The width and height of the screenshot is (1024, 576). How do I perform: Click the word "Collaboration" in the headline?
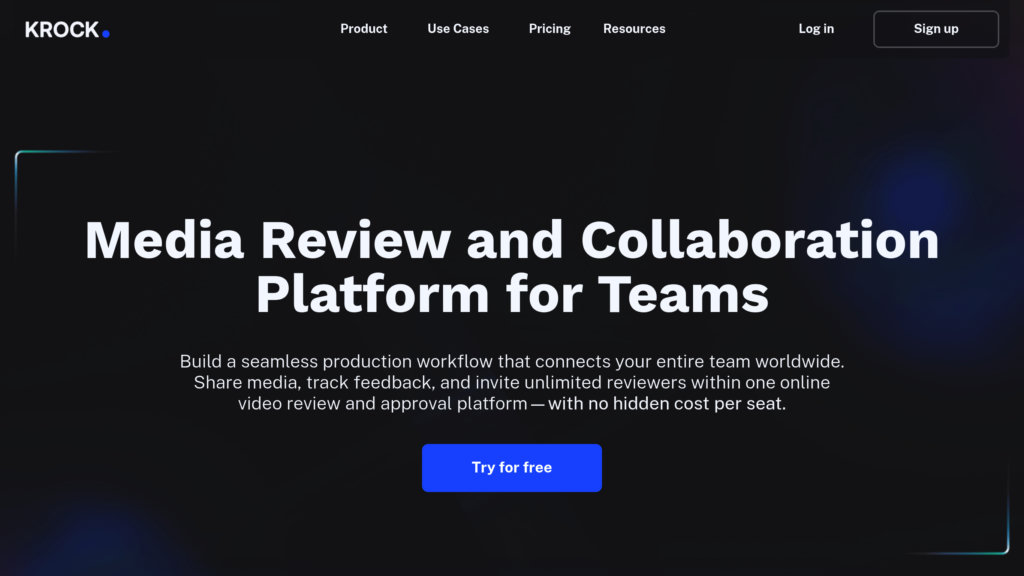click(x=760, y=241)
